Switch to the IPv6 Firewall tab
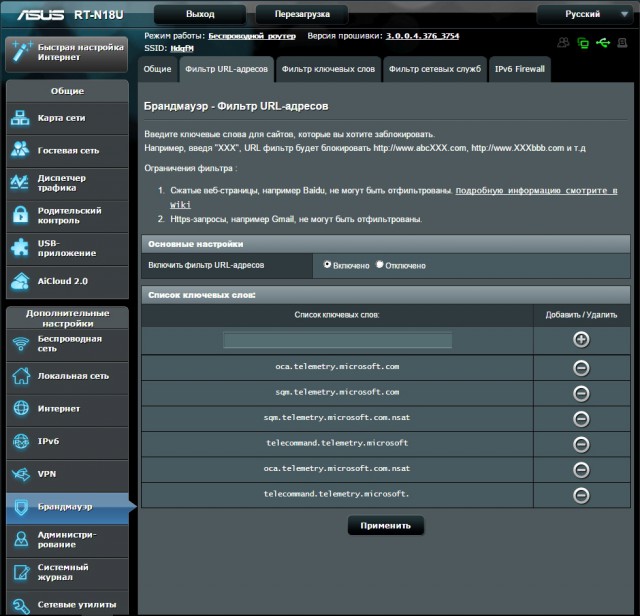Screen dimensions: 640x616 coord(520,69)
